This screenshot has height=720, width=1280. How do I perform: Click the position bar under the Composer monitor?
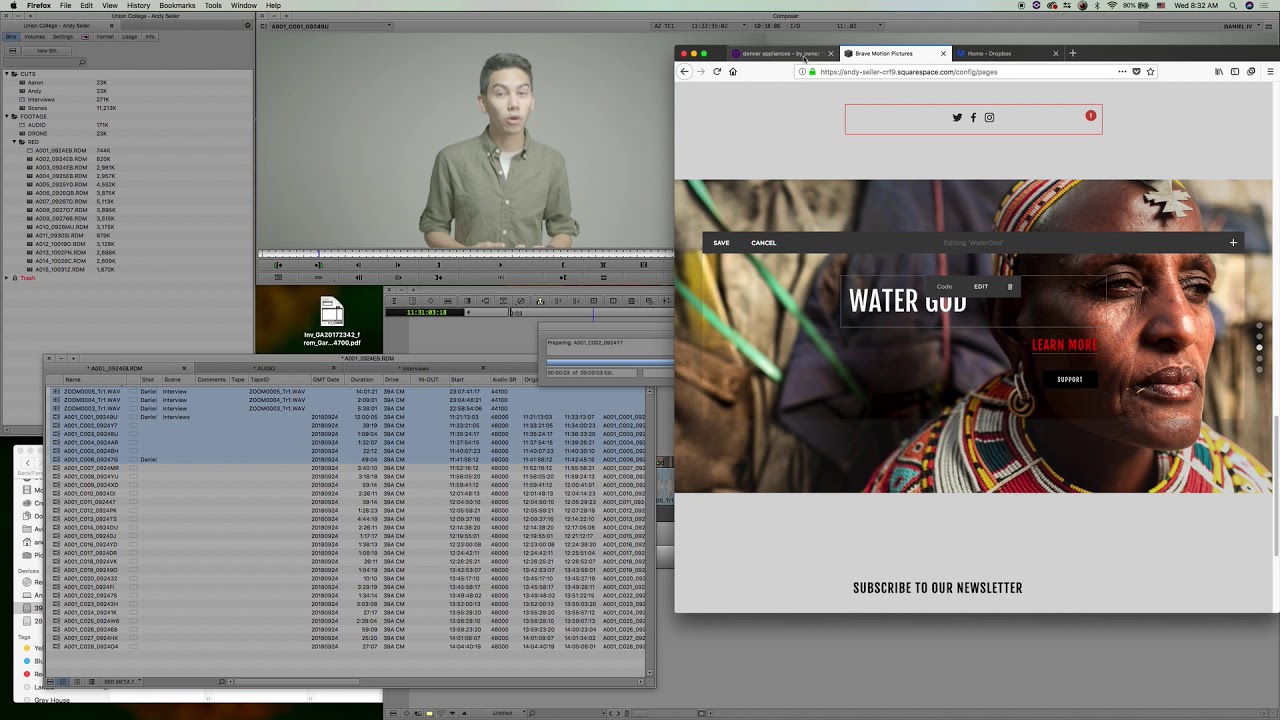(x=465, y=254)
